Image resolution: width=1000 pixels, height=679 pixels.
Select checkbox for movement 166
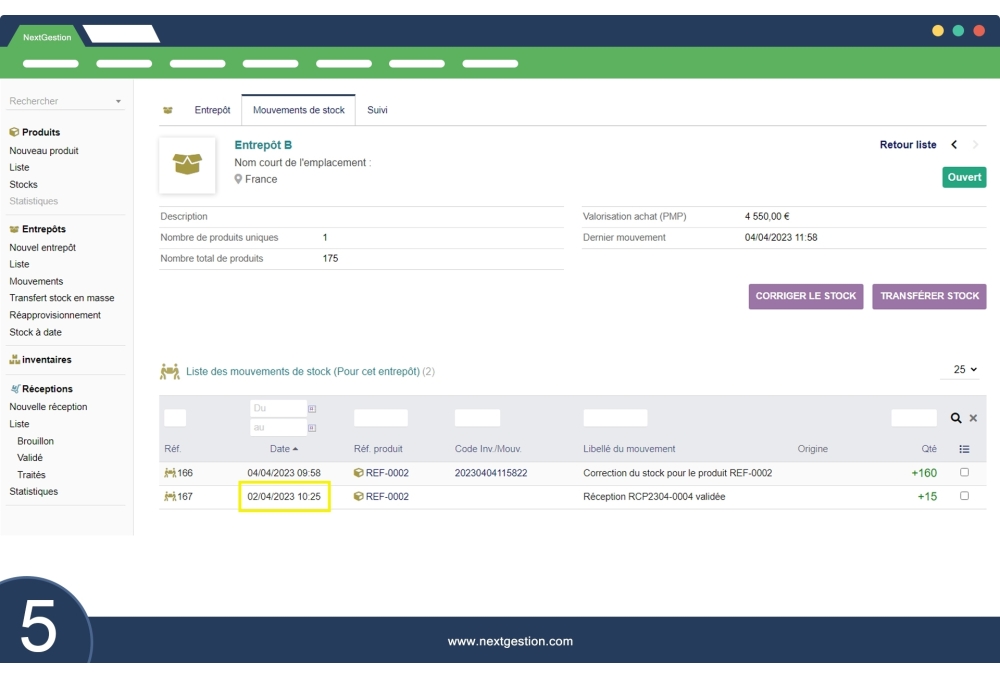tap(964, 472)
